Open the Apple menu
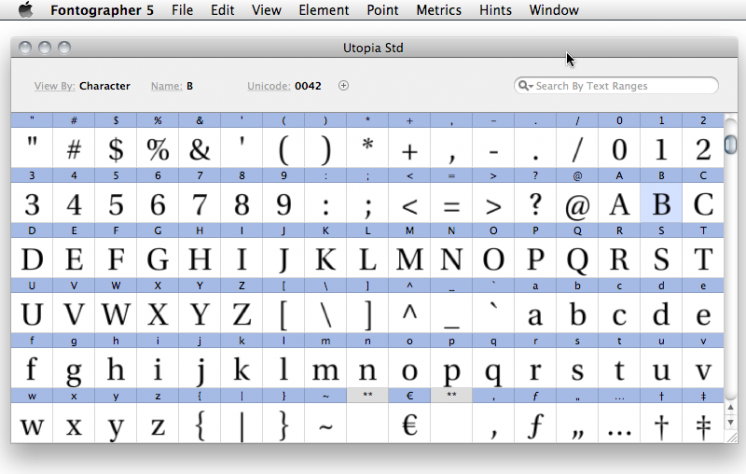 (x=26, y=10)
